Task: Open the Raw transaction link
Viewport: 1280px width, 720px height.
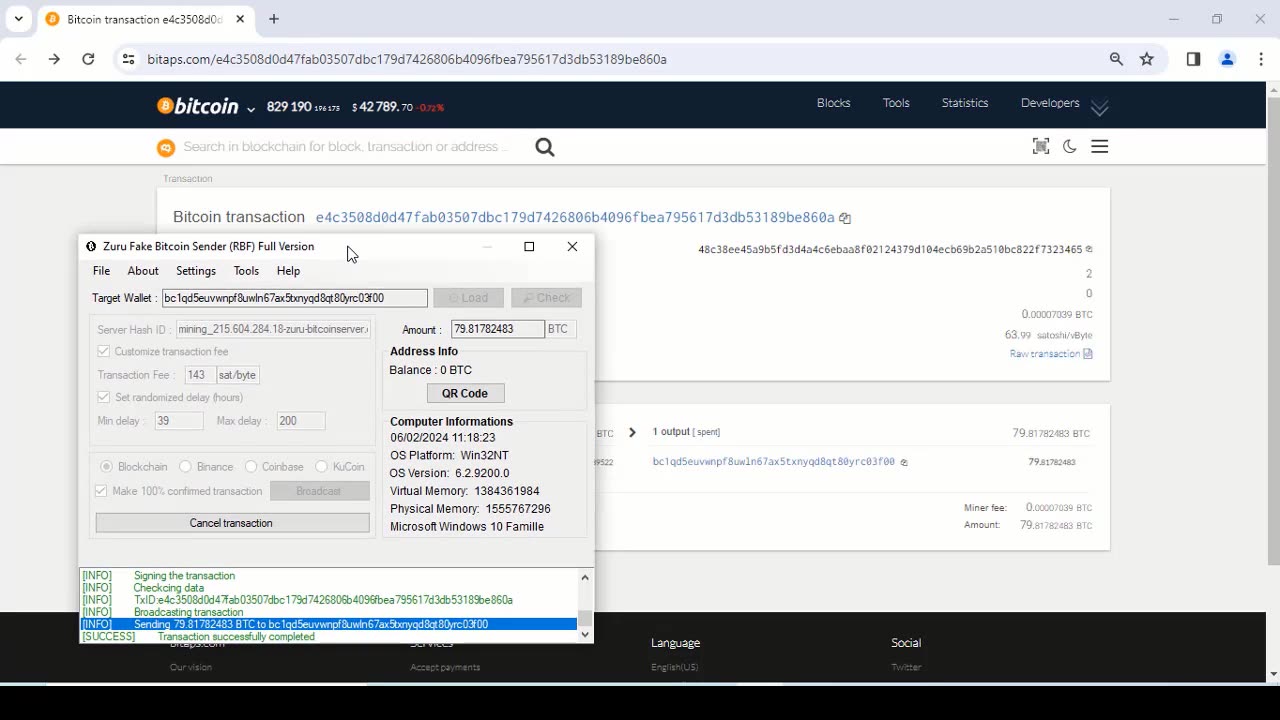Action: [1051, 354]
